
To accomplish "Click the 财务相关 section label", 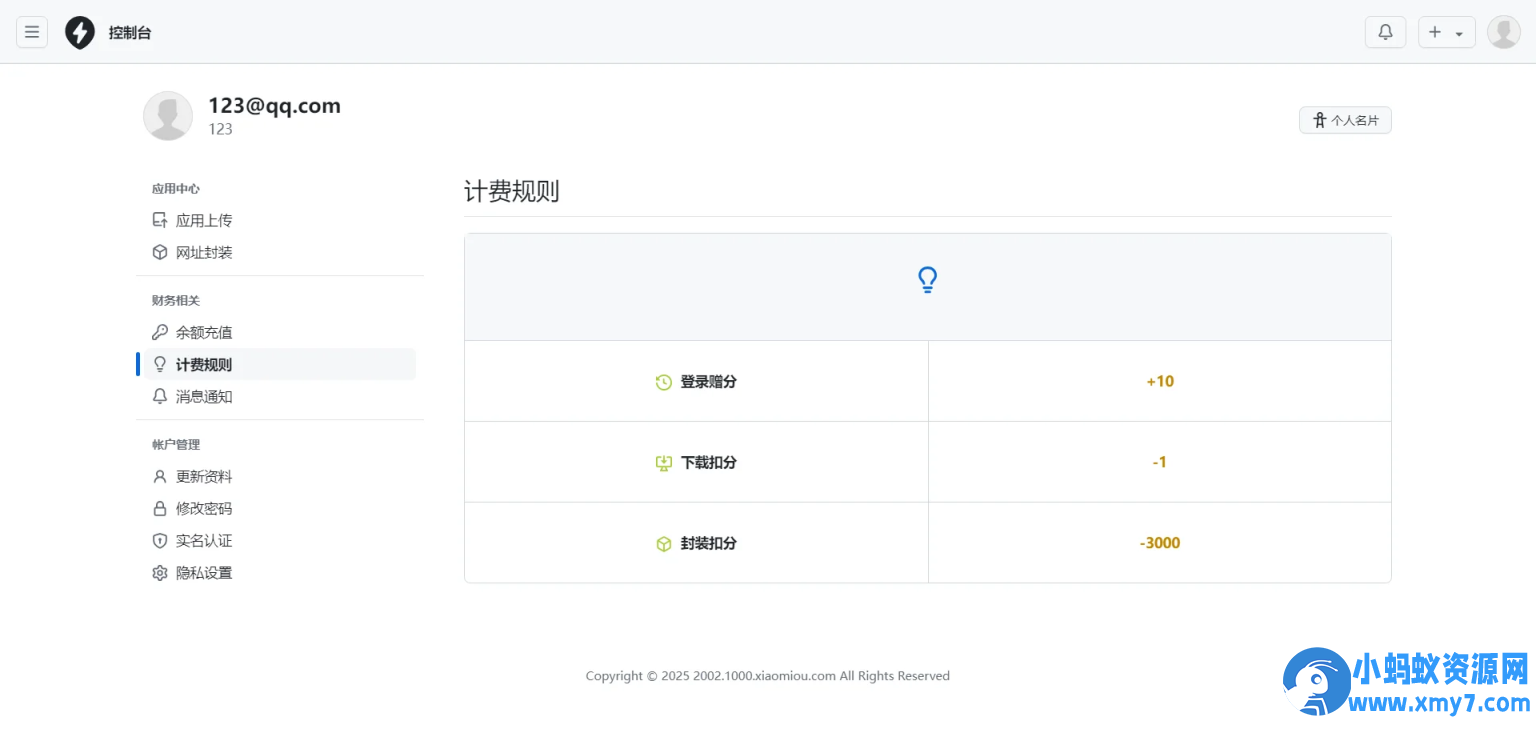I will [176, 300].
